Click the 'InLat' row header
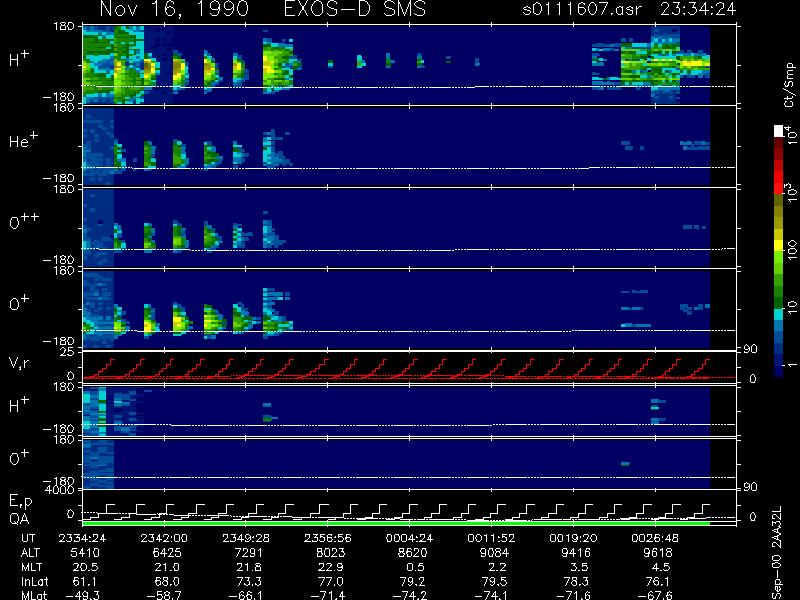 point(33,582)
